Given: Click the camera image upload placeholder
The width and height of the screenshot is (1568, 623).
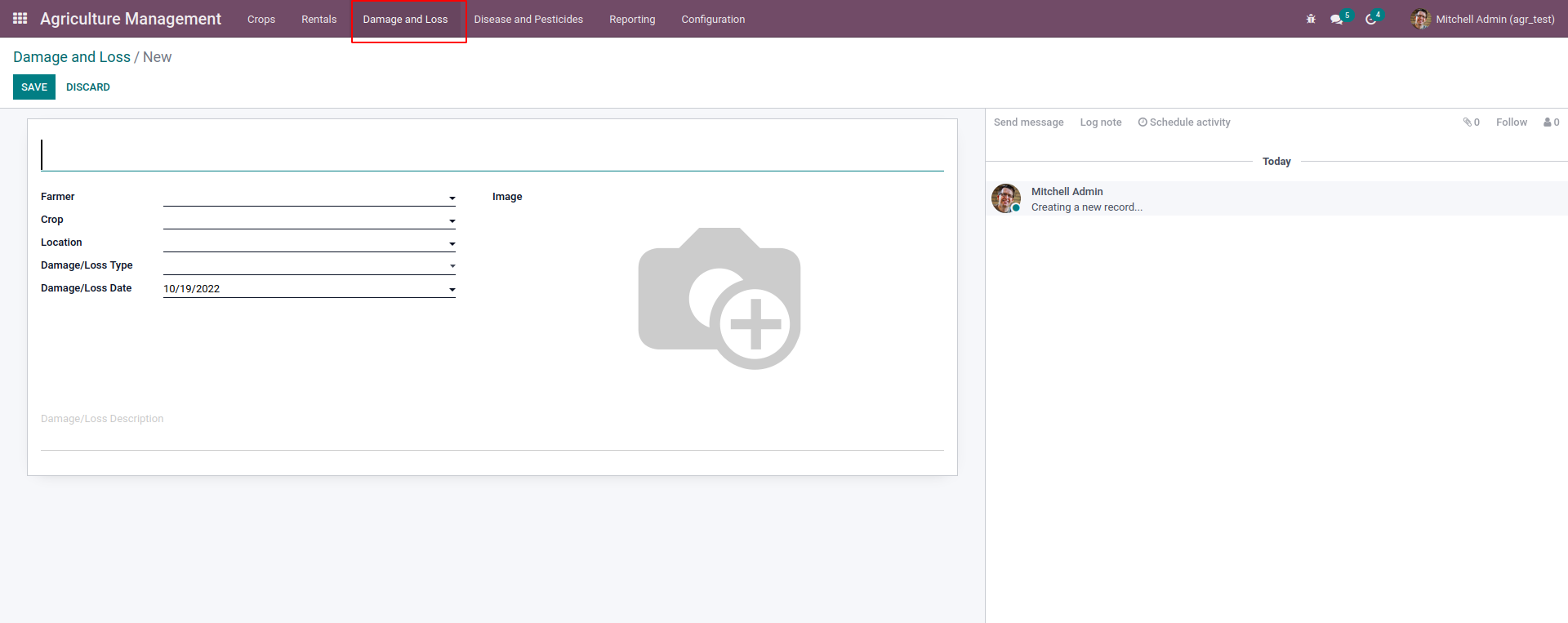Looking at the screenshot, I should (719, 299).
